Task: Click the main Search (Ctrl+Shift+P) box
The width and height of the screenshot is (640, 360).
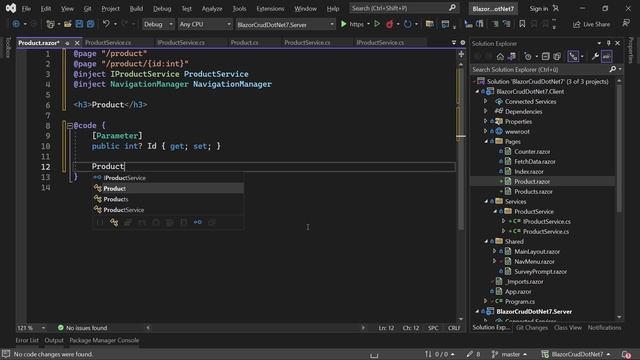Action: coord(404,8)
